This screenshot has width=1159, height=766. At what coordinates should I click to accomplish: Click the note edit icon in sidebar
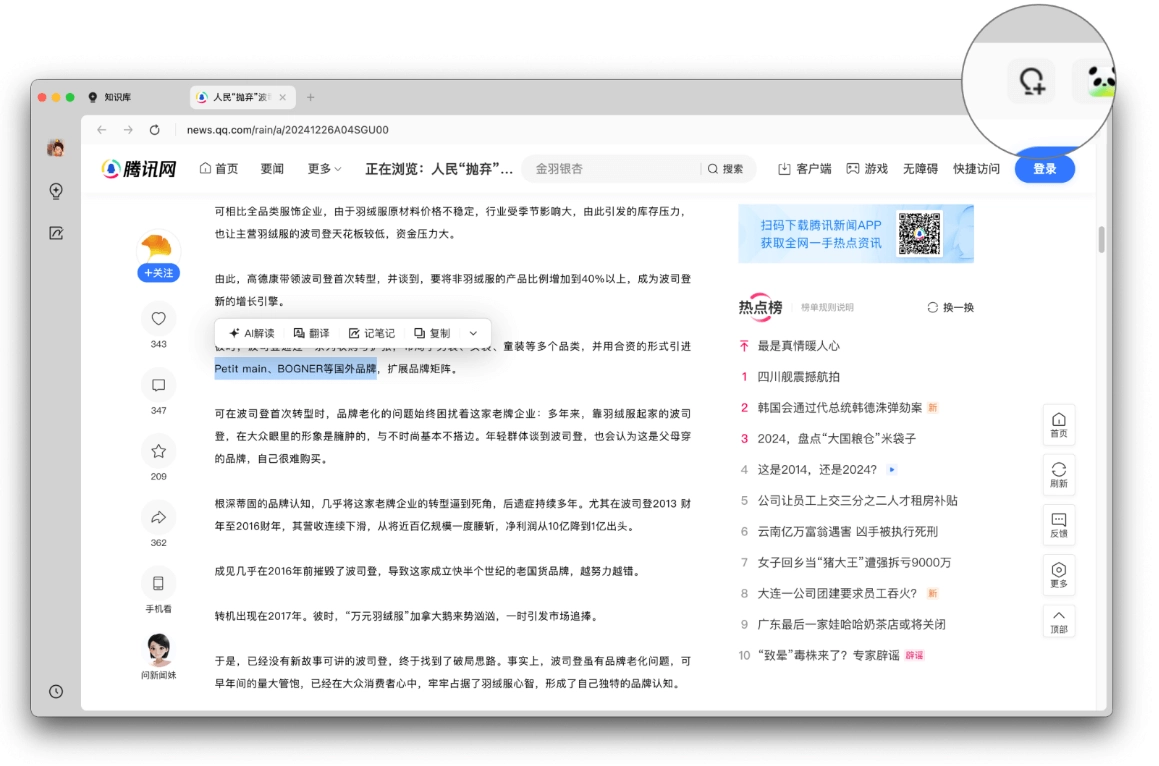(x=56, y=233)
